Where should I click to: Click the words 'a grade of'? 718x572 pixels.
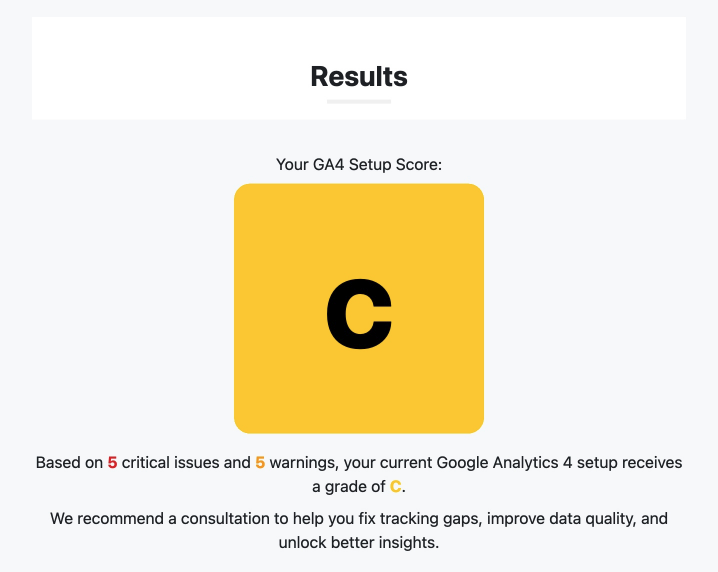click(x=349, y=487)
